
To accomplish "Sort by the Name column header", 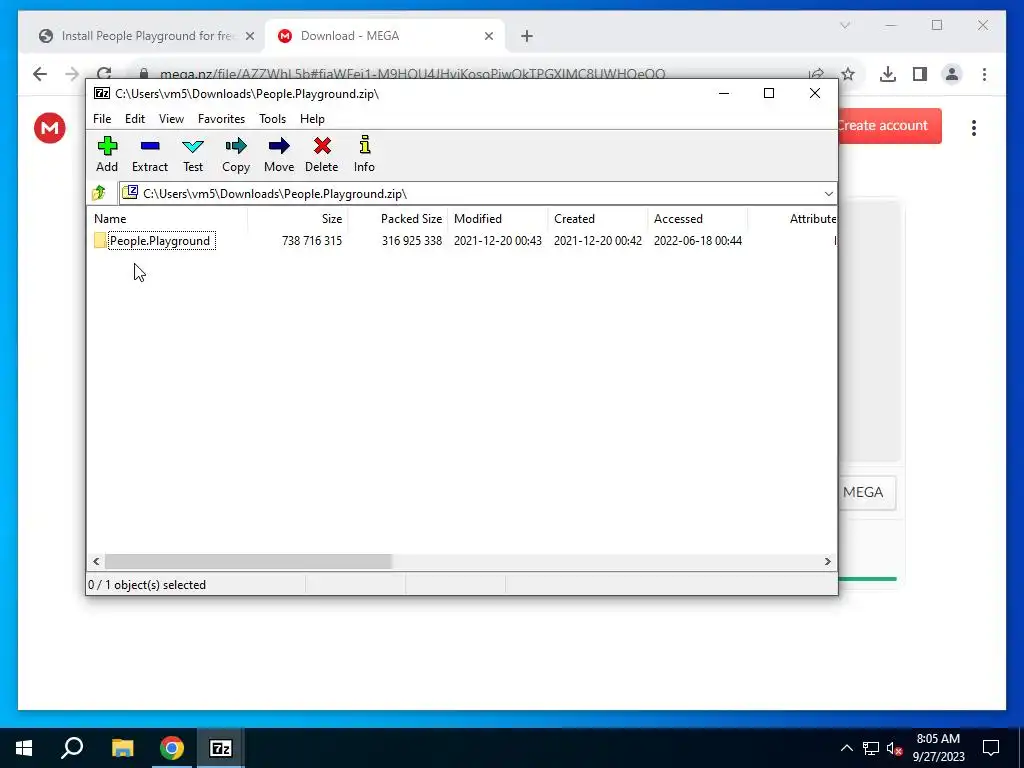I will coord(167,219).
